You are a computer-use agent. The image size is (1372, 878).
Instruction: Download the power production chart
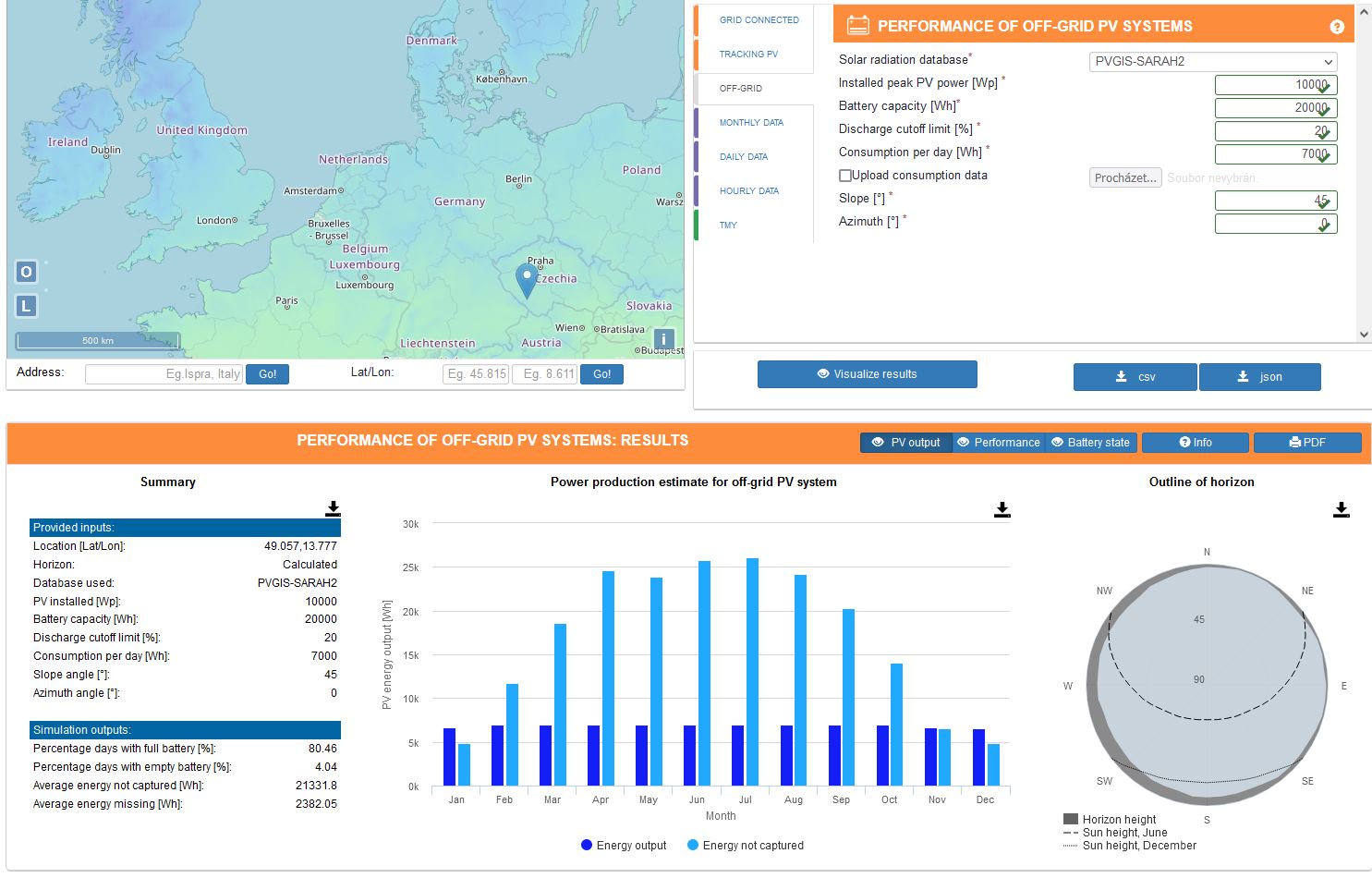pyautogui.click(x=1002, y=509)
